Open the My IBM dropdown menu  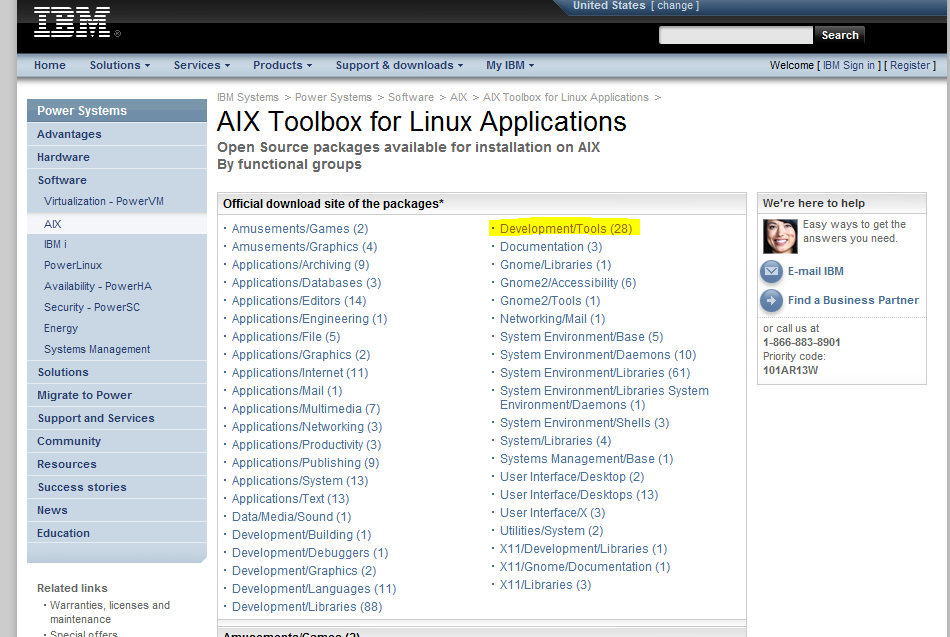pyautogui.click(x=510, y=65)
